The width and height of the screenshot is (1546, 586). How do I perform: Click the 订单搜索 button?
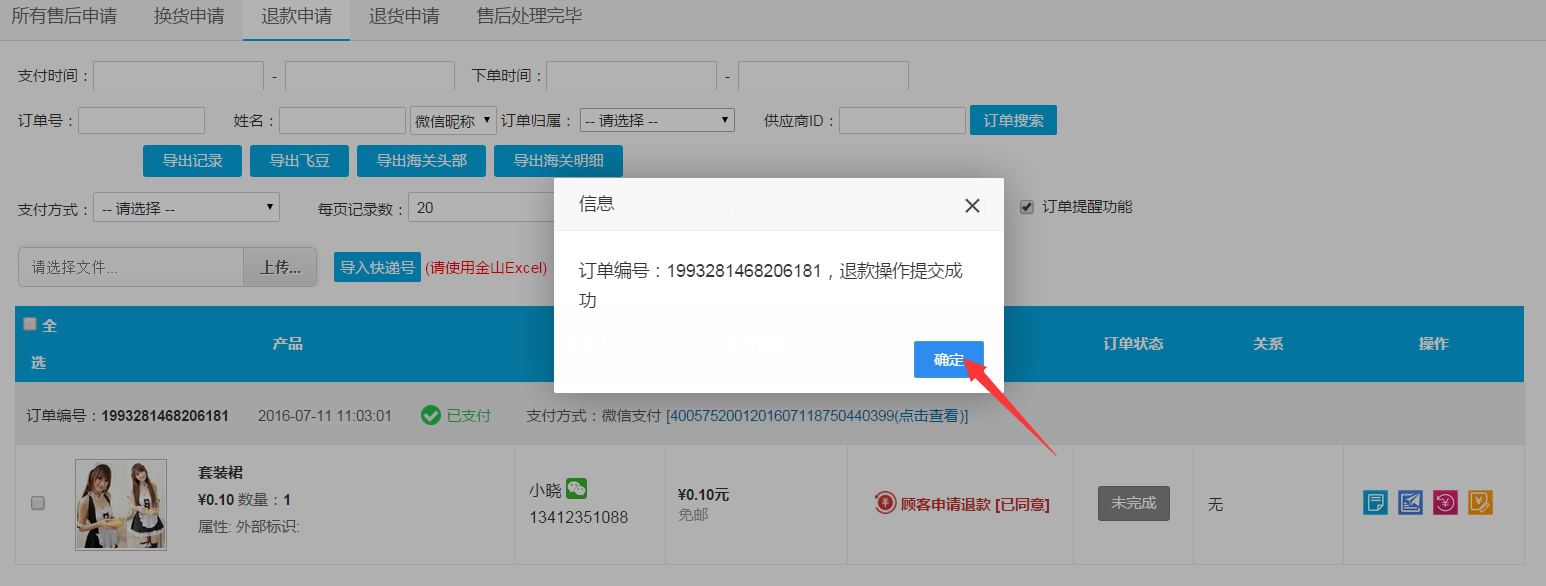pyautogui.click(x=1013, y=120)
